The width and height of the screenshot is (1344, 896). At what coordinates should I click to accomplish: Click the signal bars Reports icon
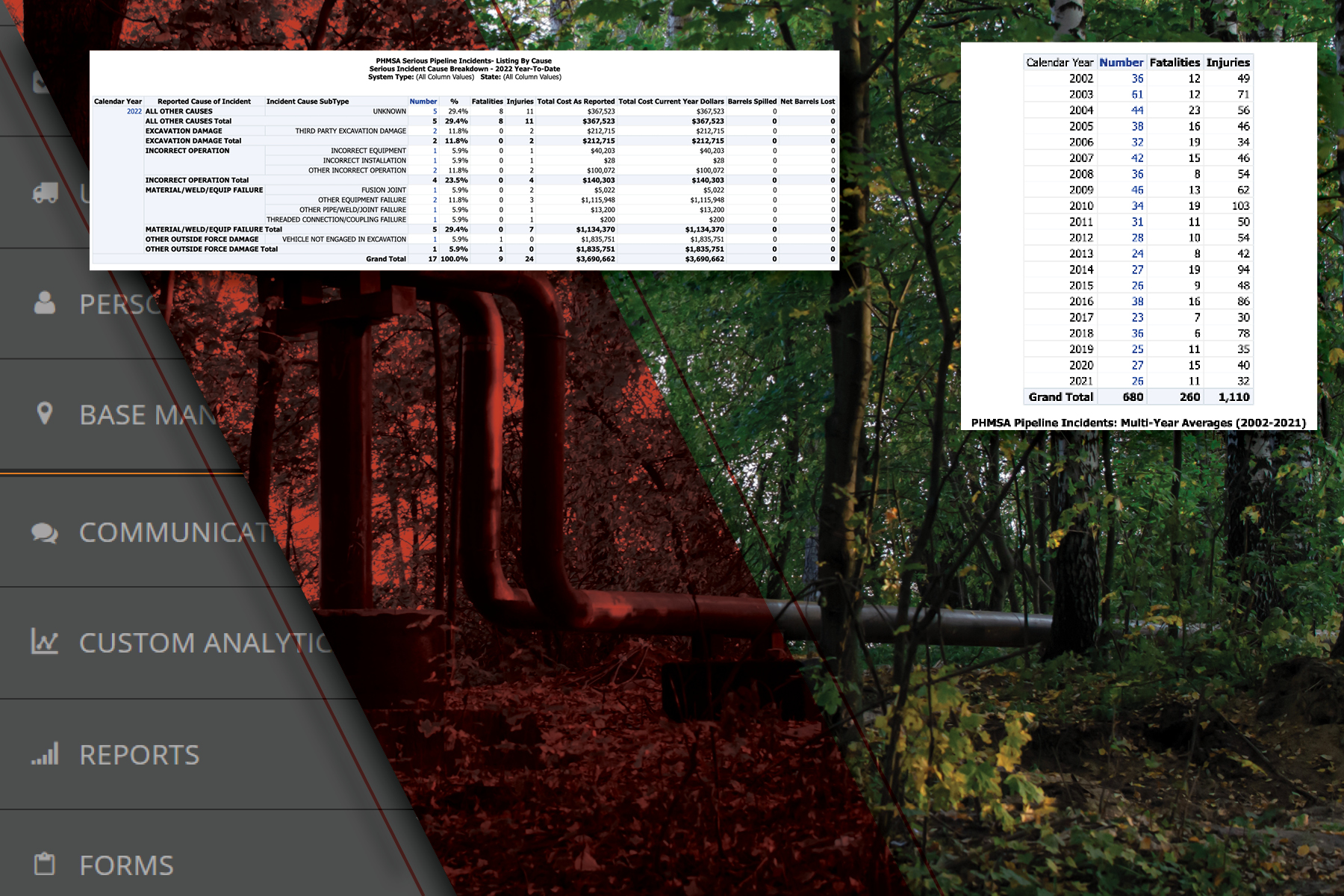pos(45,754)
